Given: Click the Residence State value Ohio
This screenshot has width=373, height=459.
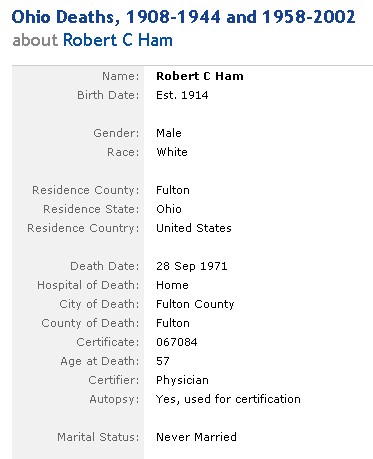Looking at the screenshot, I should 169,209.
